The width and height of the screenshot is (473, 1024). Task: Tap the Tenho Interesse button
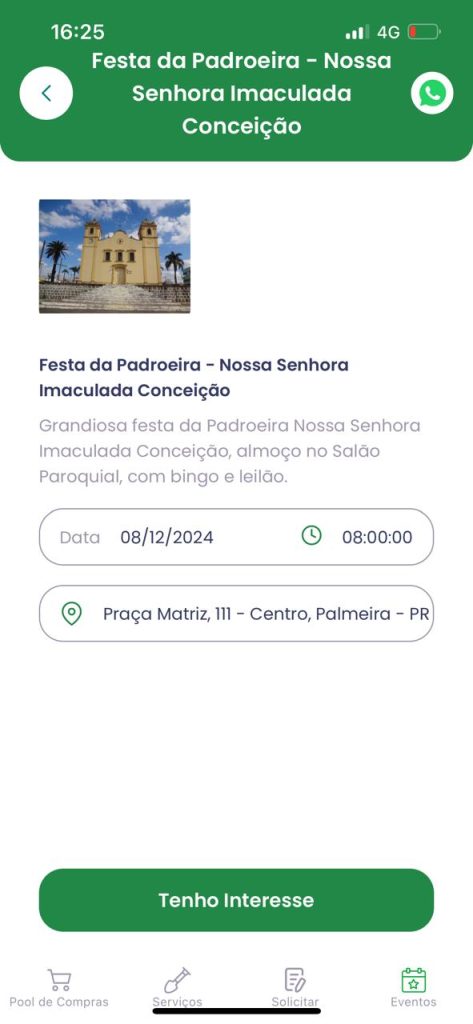point(236,900)
